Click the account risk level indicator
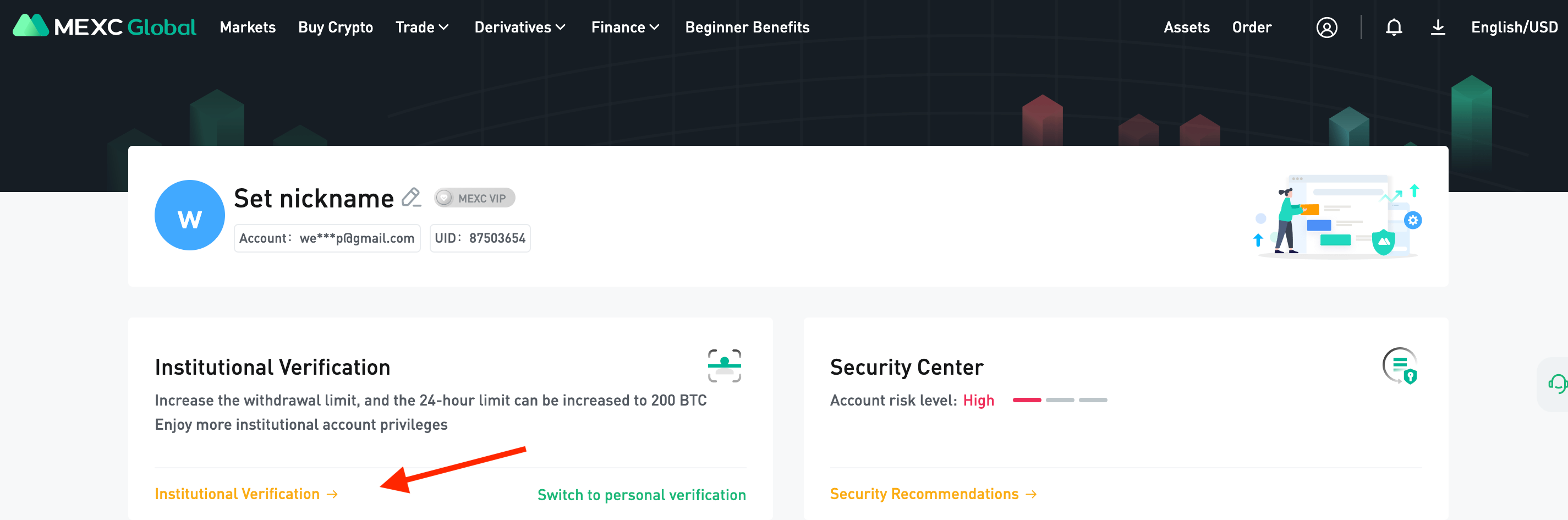Viewport: 1568px width, 520px height. (1059, 400)
